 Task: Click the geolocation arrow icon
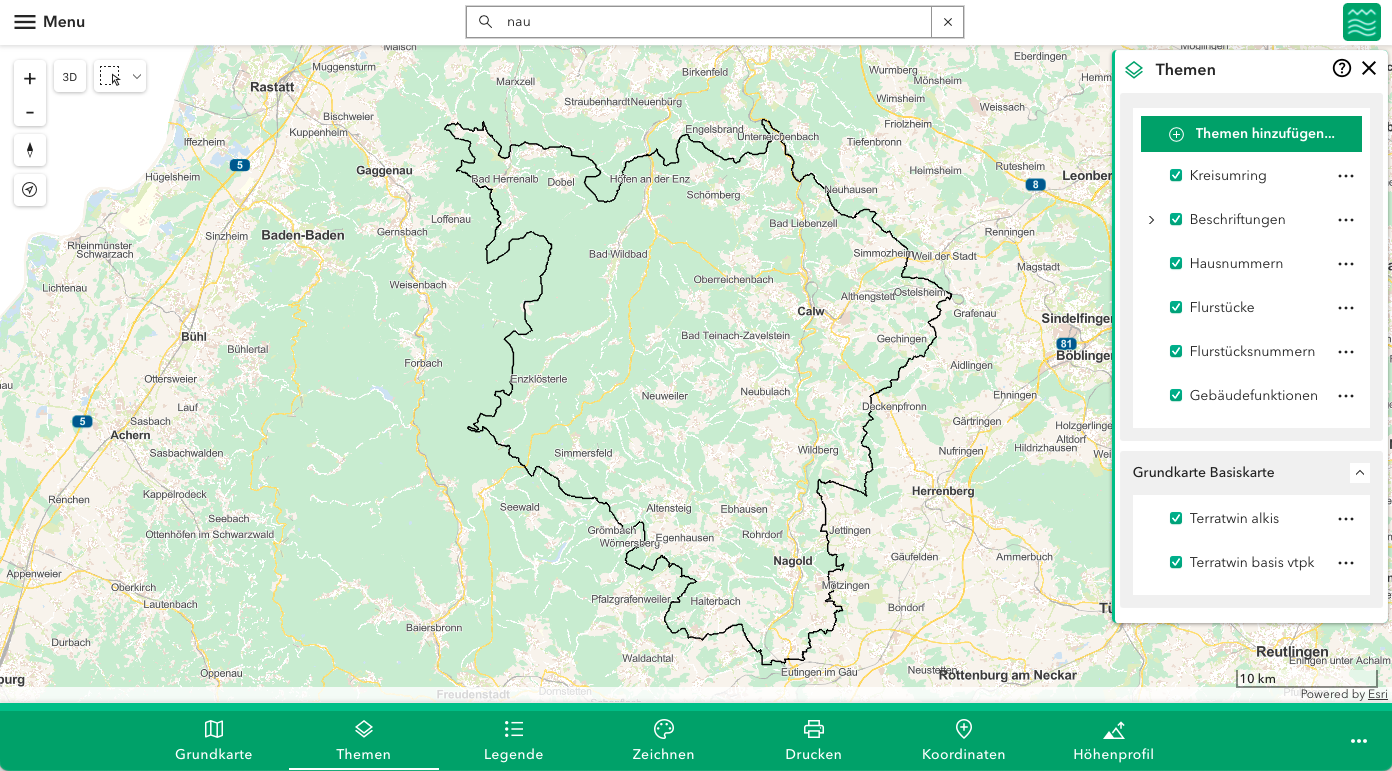click(29, 190)
